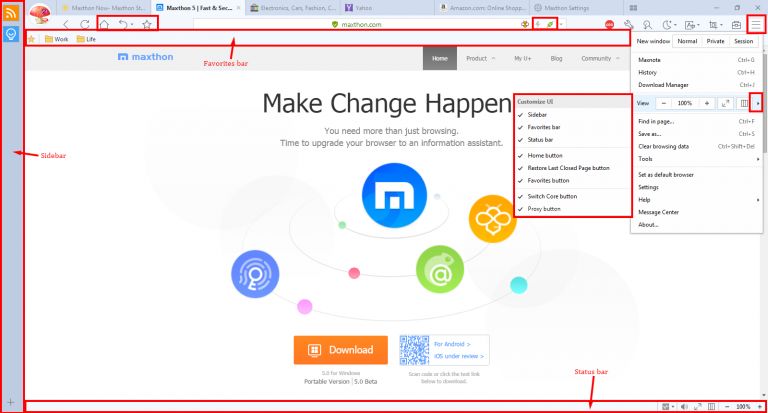Click the orange Download button
Screen dimensions: 768x413
[341, 350]
